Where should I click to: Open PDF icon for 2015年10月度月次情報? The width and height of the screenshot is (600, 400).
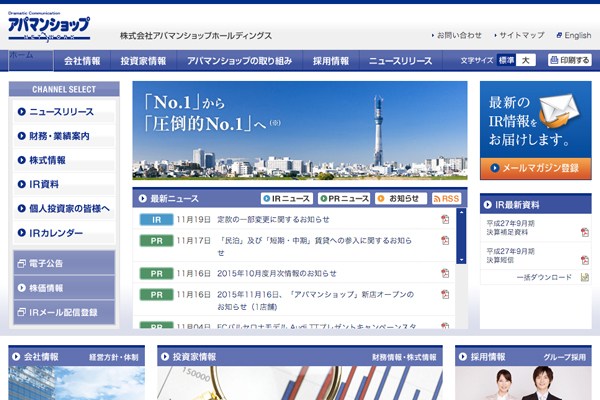(445, 273)
